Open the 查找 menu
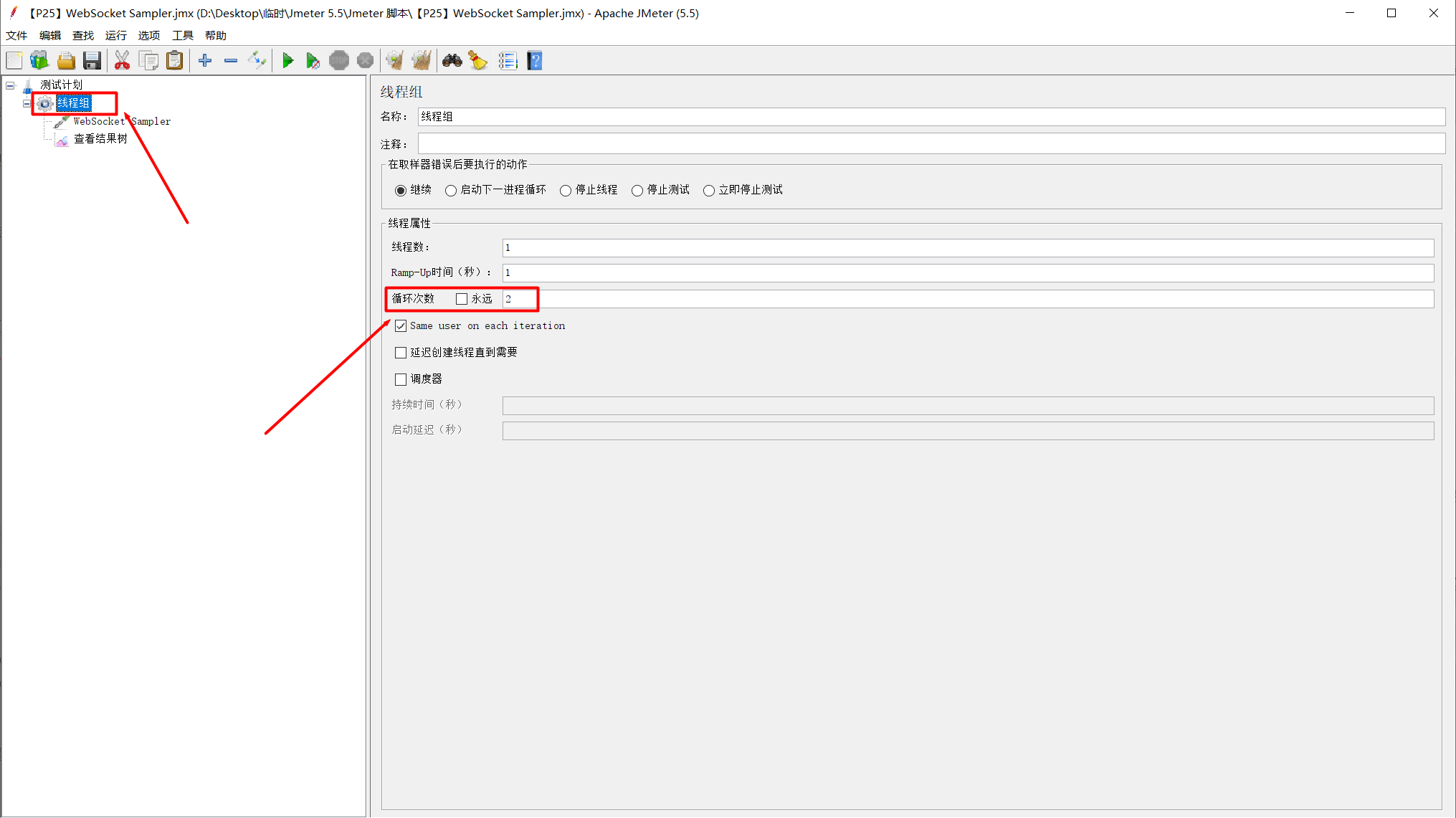 (83, 35)
